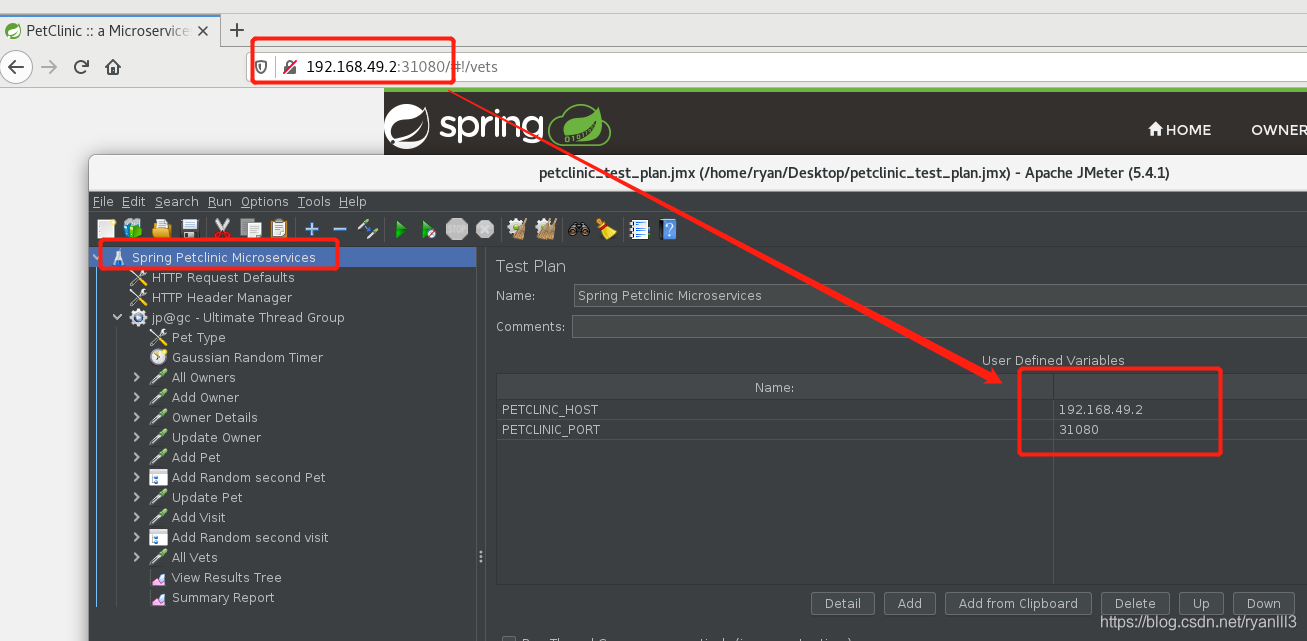
Task: Open the File menu
Action: 103,201
